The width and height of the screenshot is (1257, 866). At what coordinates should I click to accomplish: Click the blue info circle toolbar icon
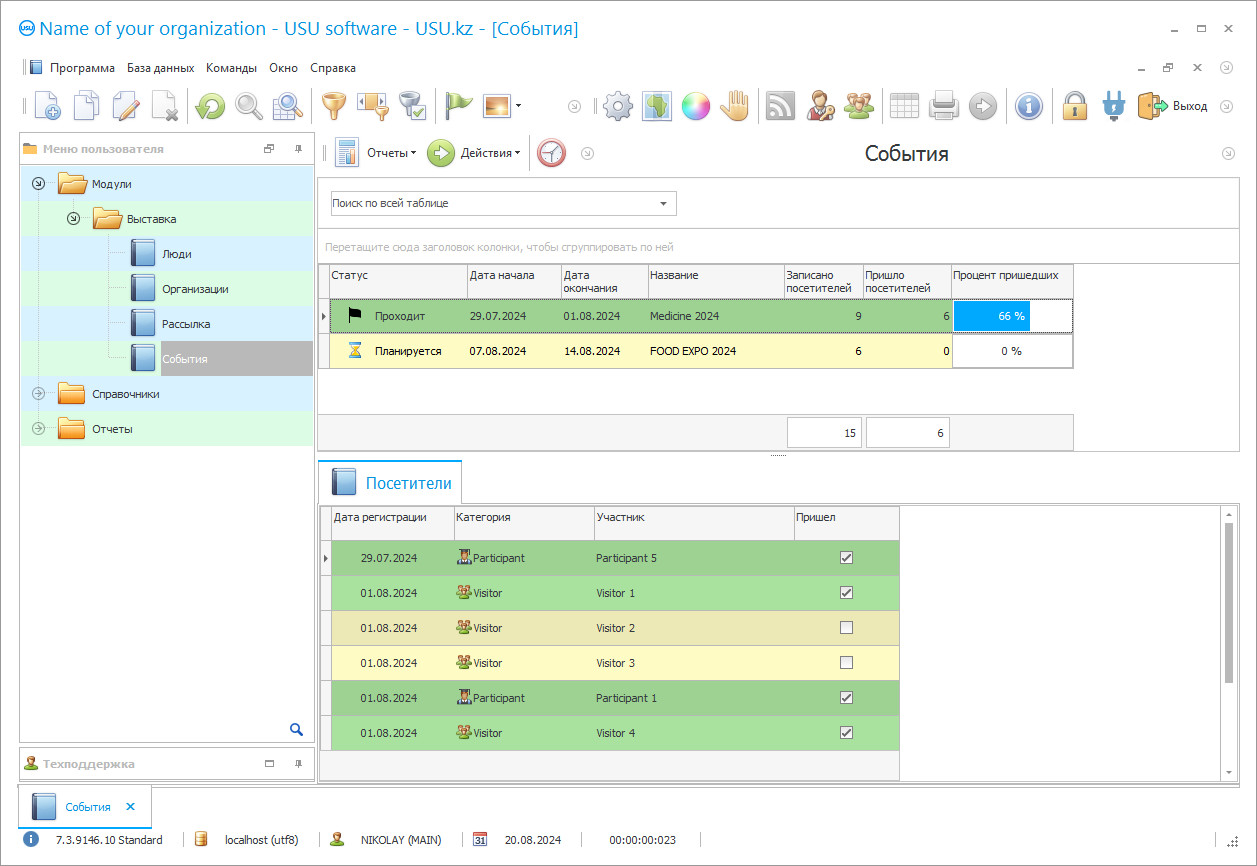[1028, 106]
